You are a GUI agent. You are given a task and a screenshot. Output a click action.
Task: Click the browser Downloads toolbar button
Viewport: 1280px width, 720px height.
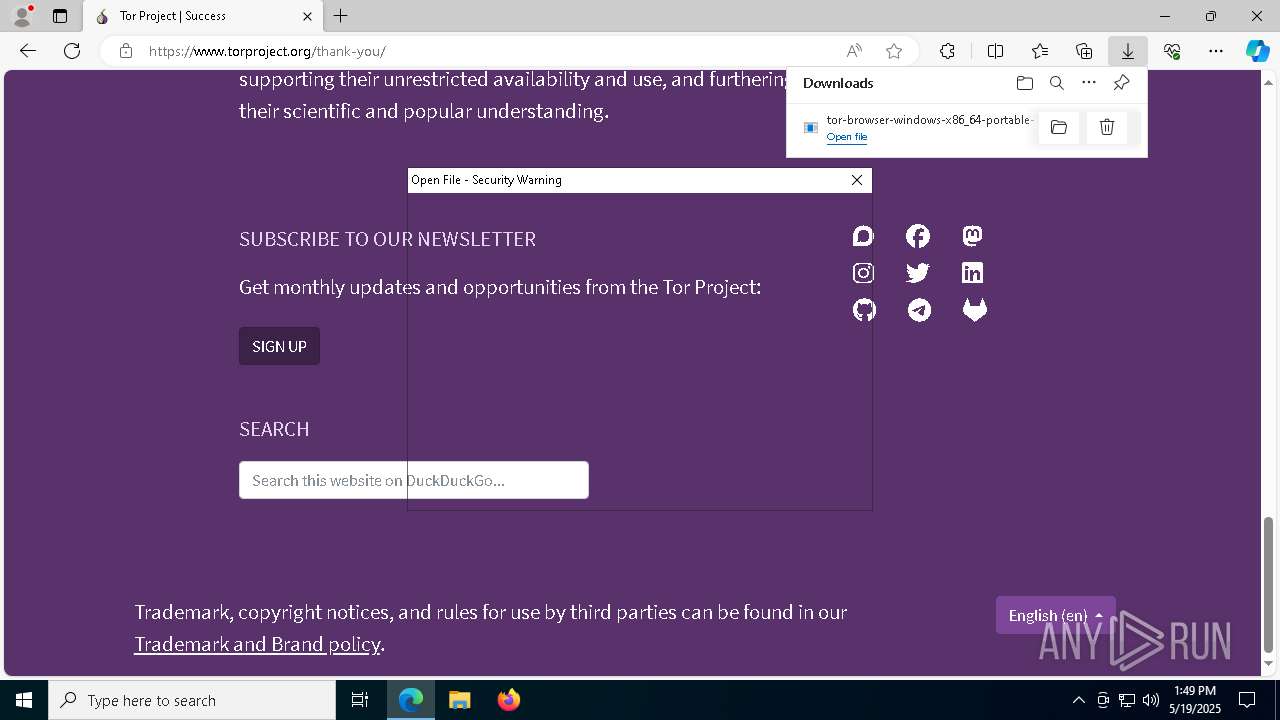point(1127,51)
